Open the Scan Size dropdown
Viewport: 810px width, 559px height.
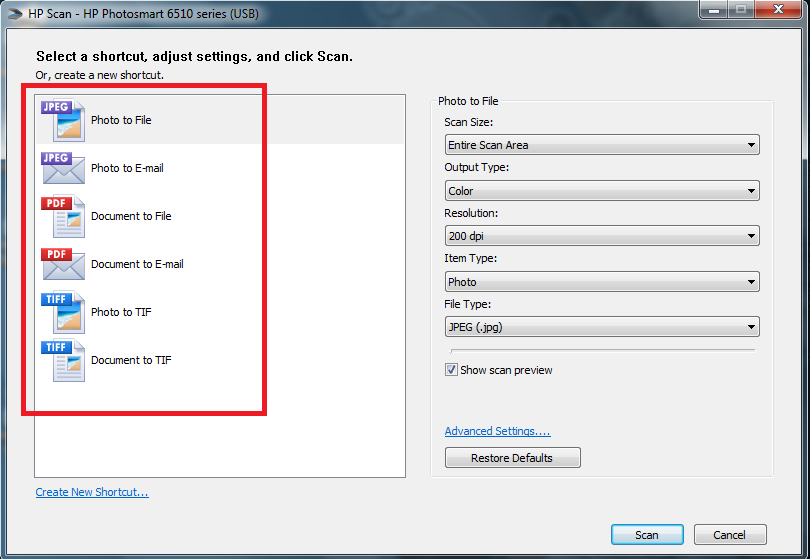[x=602, y=145]
